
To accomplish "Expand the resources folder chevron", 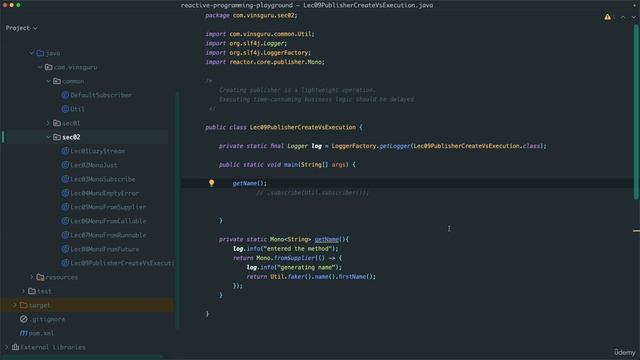I will coord(31,277).
